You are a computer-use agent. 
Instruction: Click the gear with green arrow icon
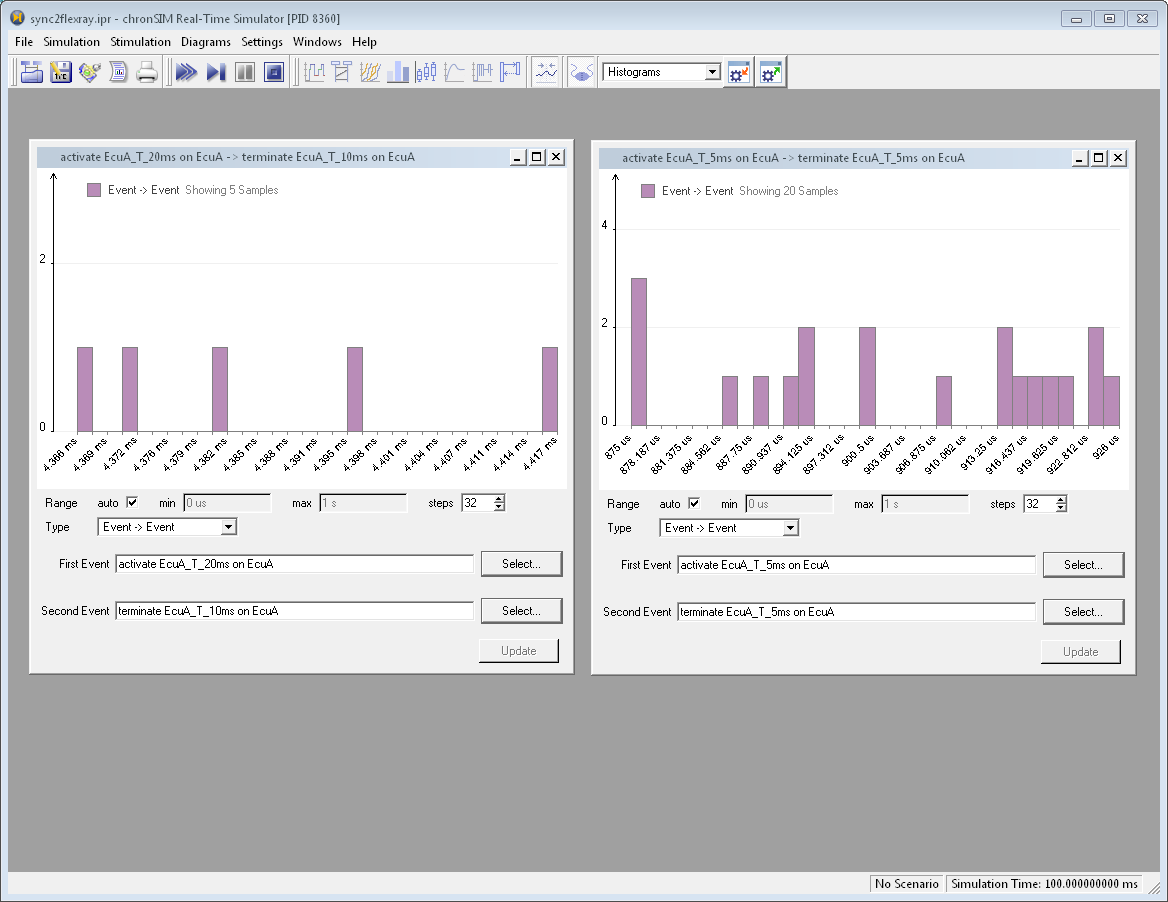771,73
